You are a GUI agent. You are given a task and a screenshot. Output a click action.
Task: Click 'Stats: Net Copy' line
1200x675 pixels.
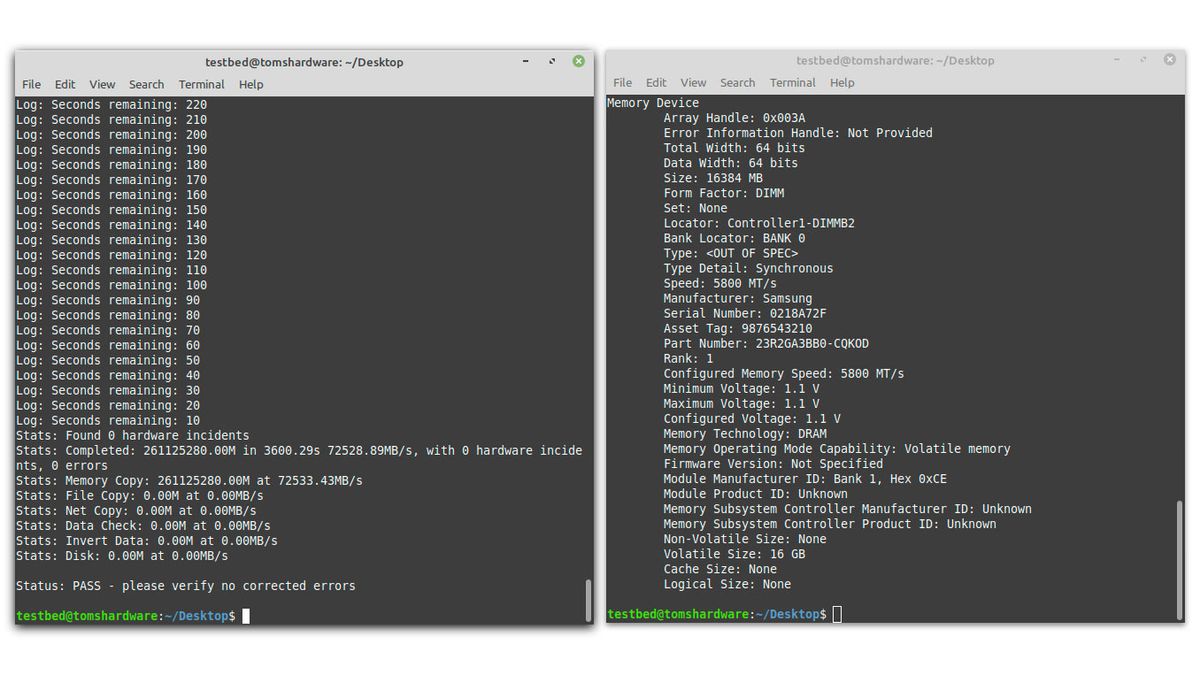136,511
